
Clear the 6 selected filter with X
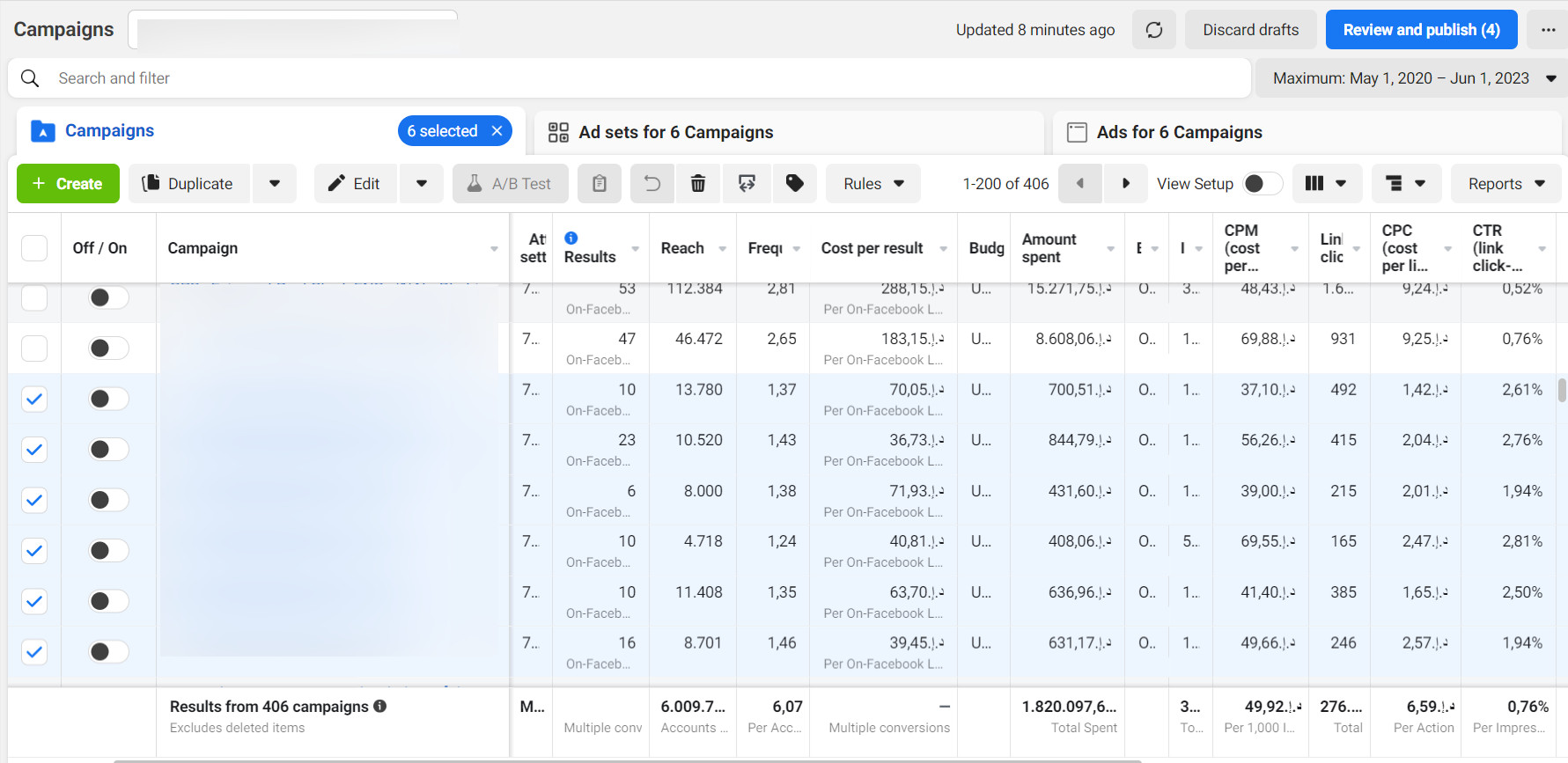click(x=497, y=131)
